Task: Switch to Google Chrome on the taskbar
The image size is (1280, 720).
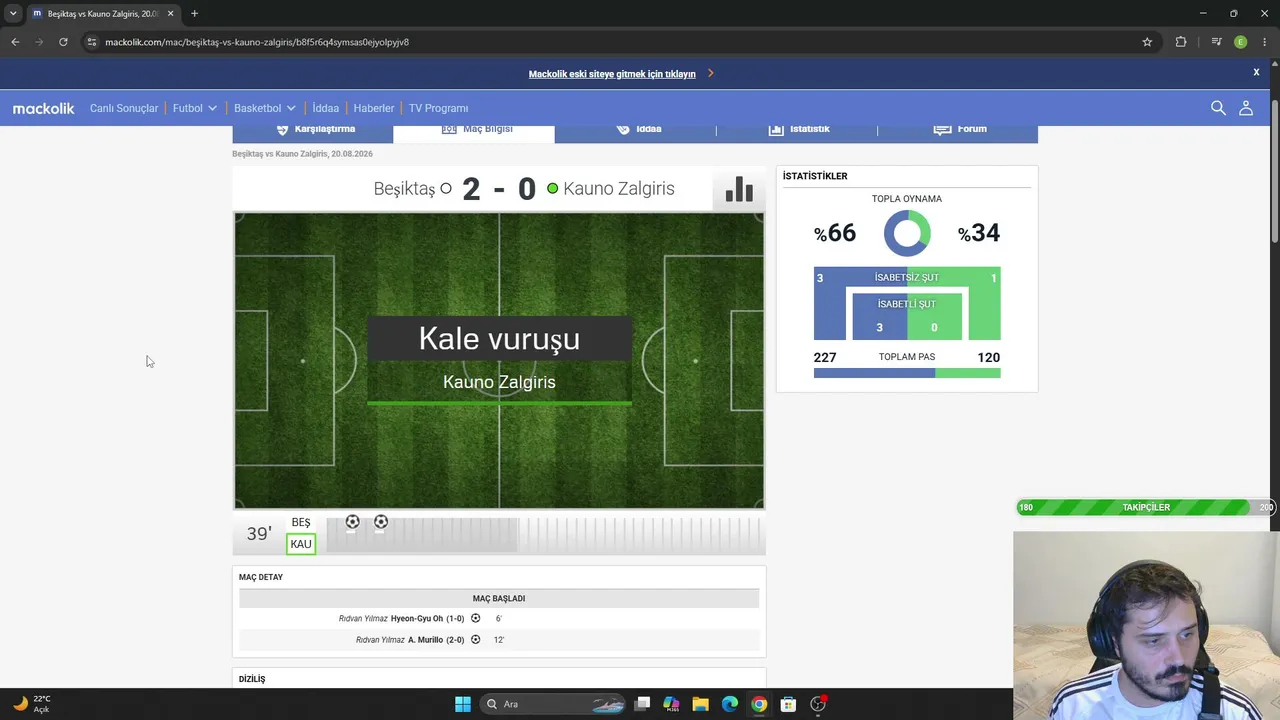Action: 759,704
